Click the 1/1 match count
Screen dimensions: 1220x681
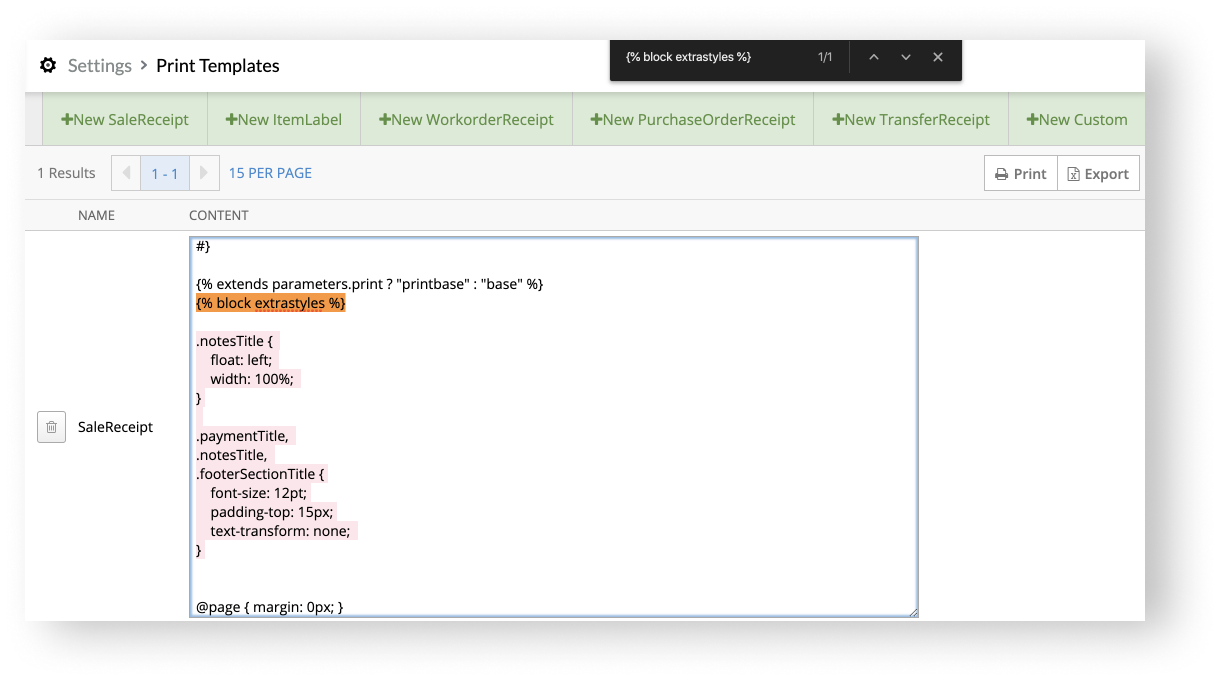coord(825,57)
